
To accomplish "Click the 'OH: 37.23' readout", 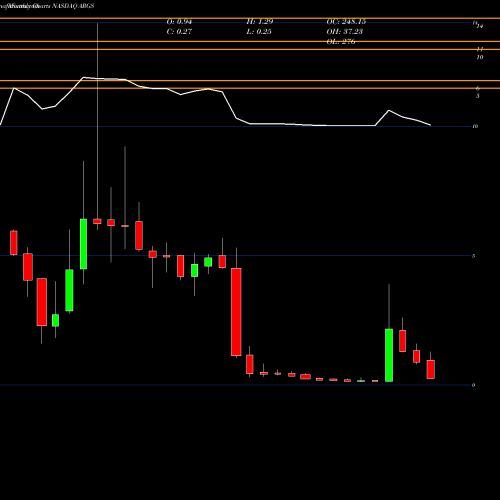I will pos(345,32).
